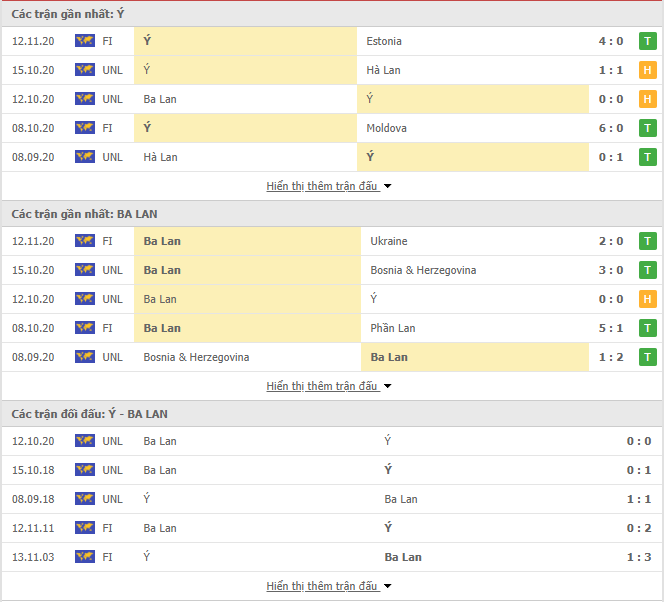Viewport: 664px width, 602px height.
Task: Expand more matches under Ý recent games
Action: (329, 186)
